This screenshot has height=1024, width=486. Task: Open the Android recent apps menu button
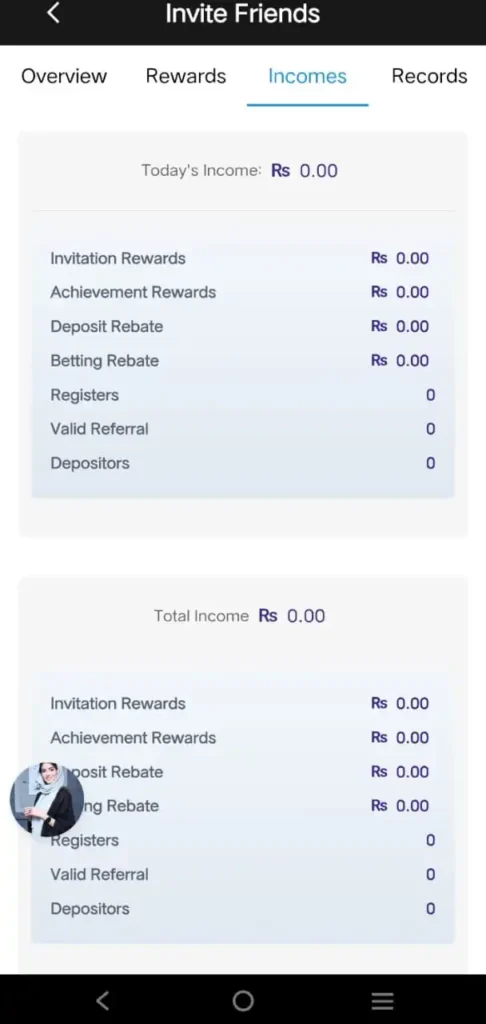click(383, 1000)
